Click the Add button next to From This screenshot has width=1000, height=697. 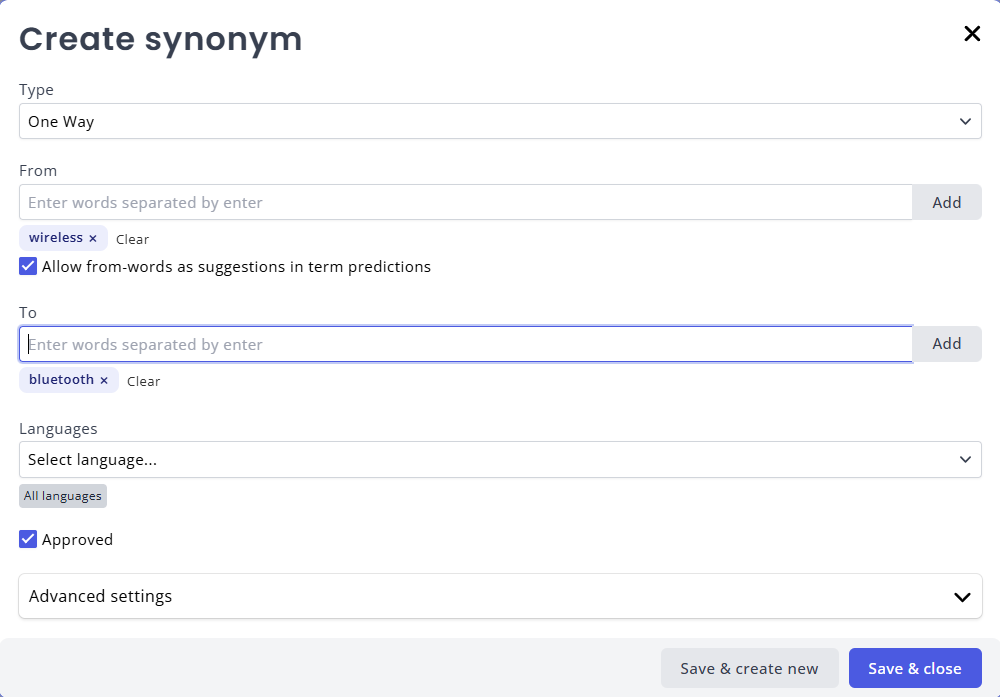pyautogui.click(x=946, y=202)
